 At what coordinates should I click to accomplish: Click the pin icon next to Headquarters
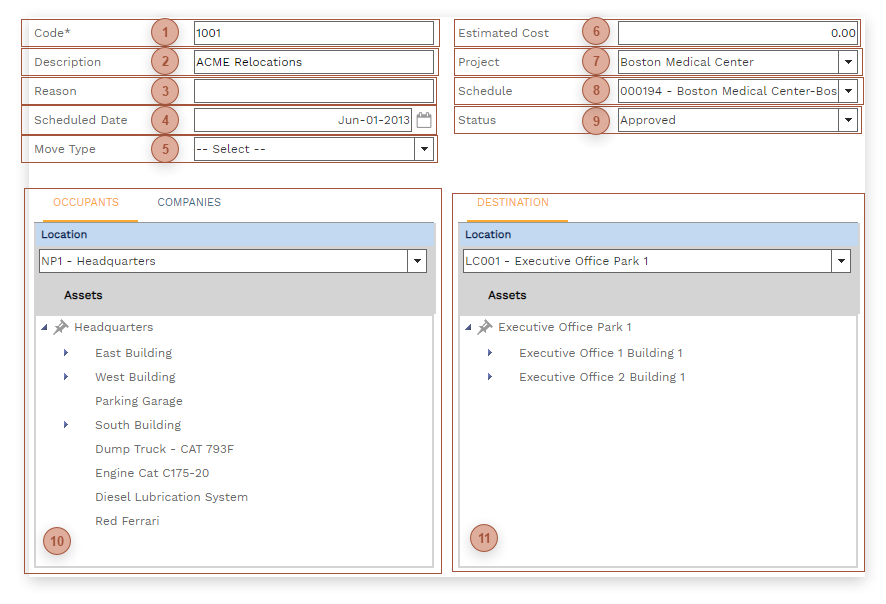pyautogui.click(x=61, y=327)
